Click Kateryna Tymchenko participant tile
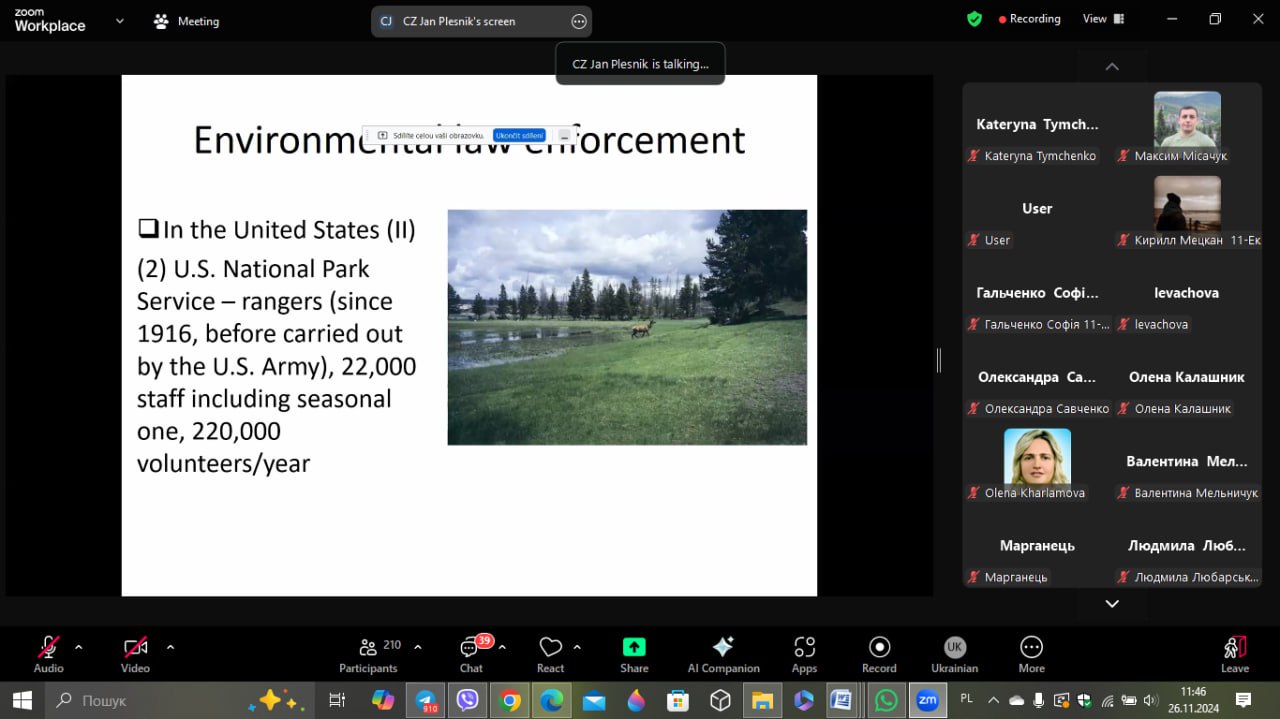The image size is (1280, 719). pos(1037,127)
